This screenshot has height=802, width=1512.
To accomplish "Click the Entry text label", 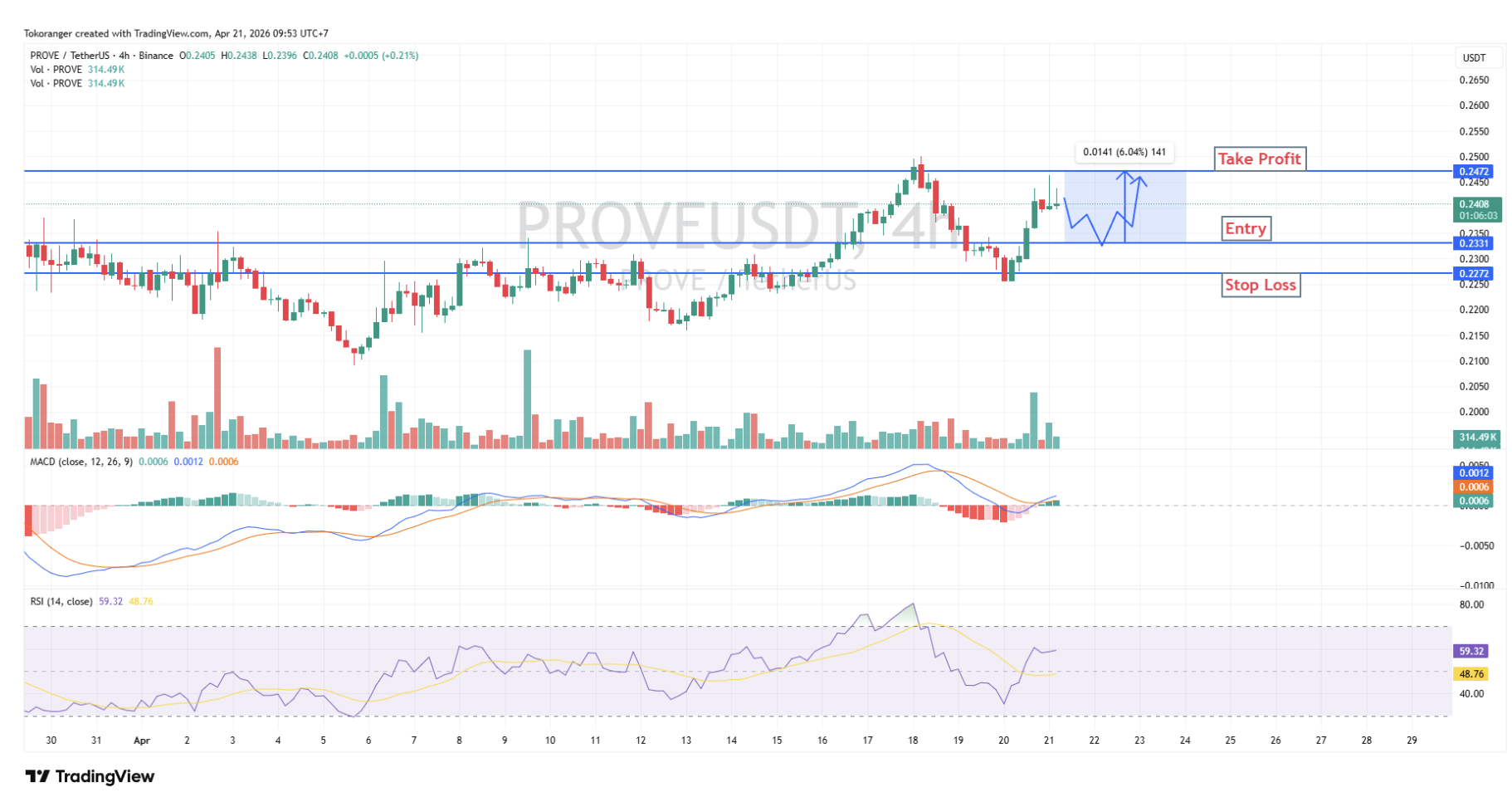I will point(1245,229).
